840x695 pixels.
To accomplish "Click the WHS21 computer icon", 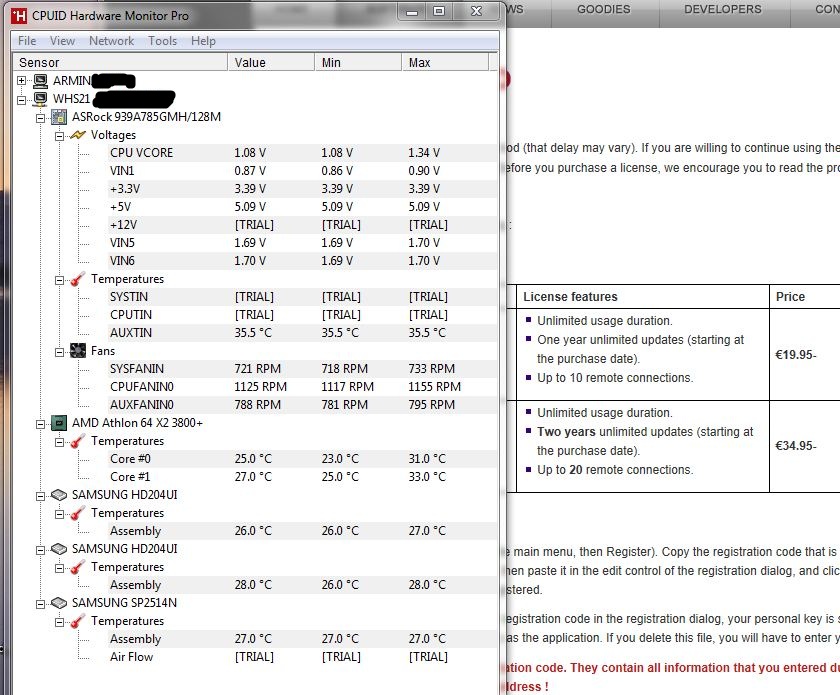I will click(x=40, y=99).
